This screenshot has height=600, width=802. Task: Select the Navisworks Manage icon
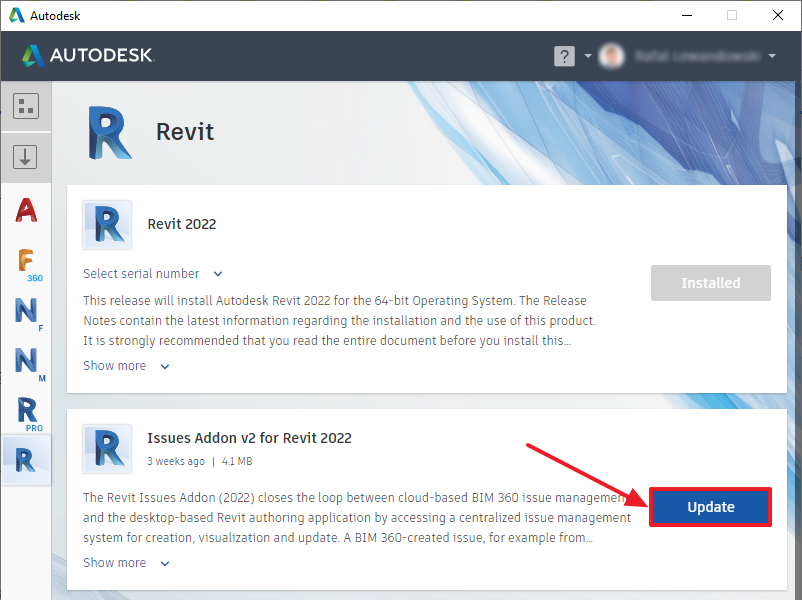pos(26,361)
